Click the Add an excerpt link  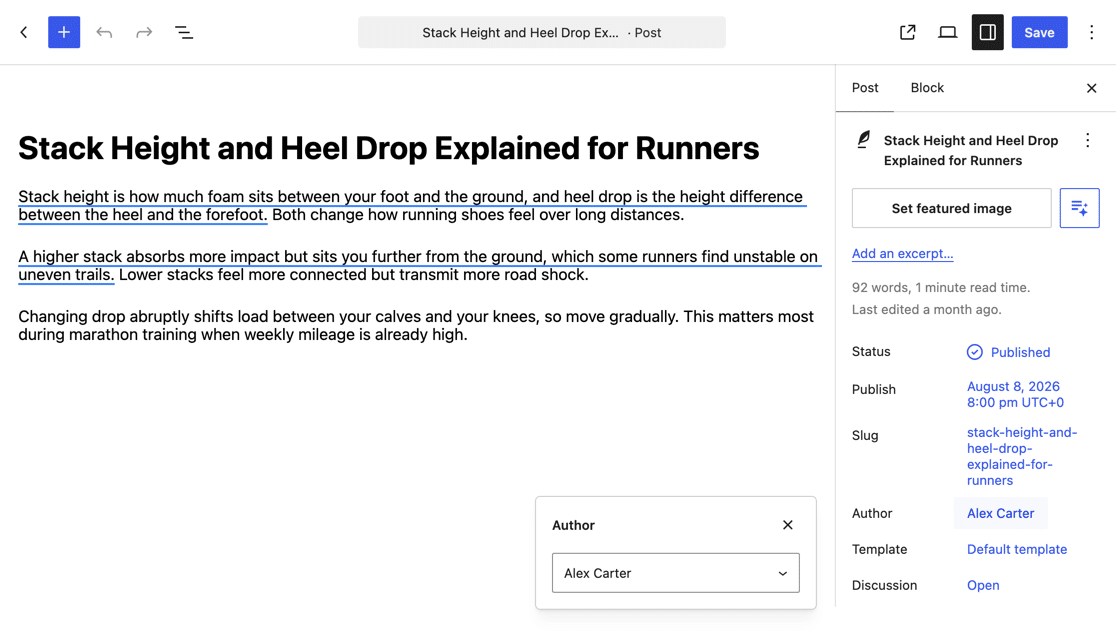click(902, 253)
